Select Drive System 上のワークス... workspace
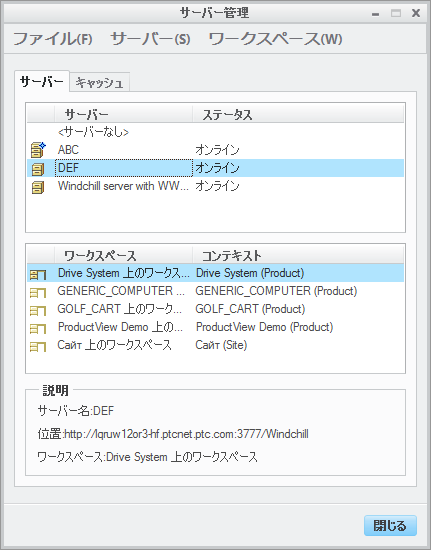 click(x=123, y=273)
